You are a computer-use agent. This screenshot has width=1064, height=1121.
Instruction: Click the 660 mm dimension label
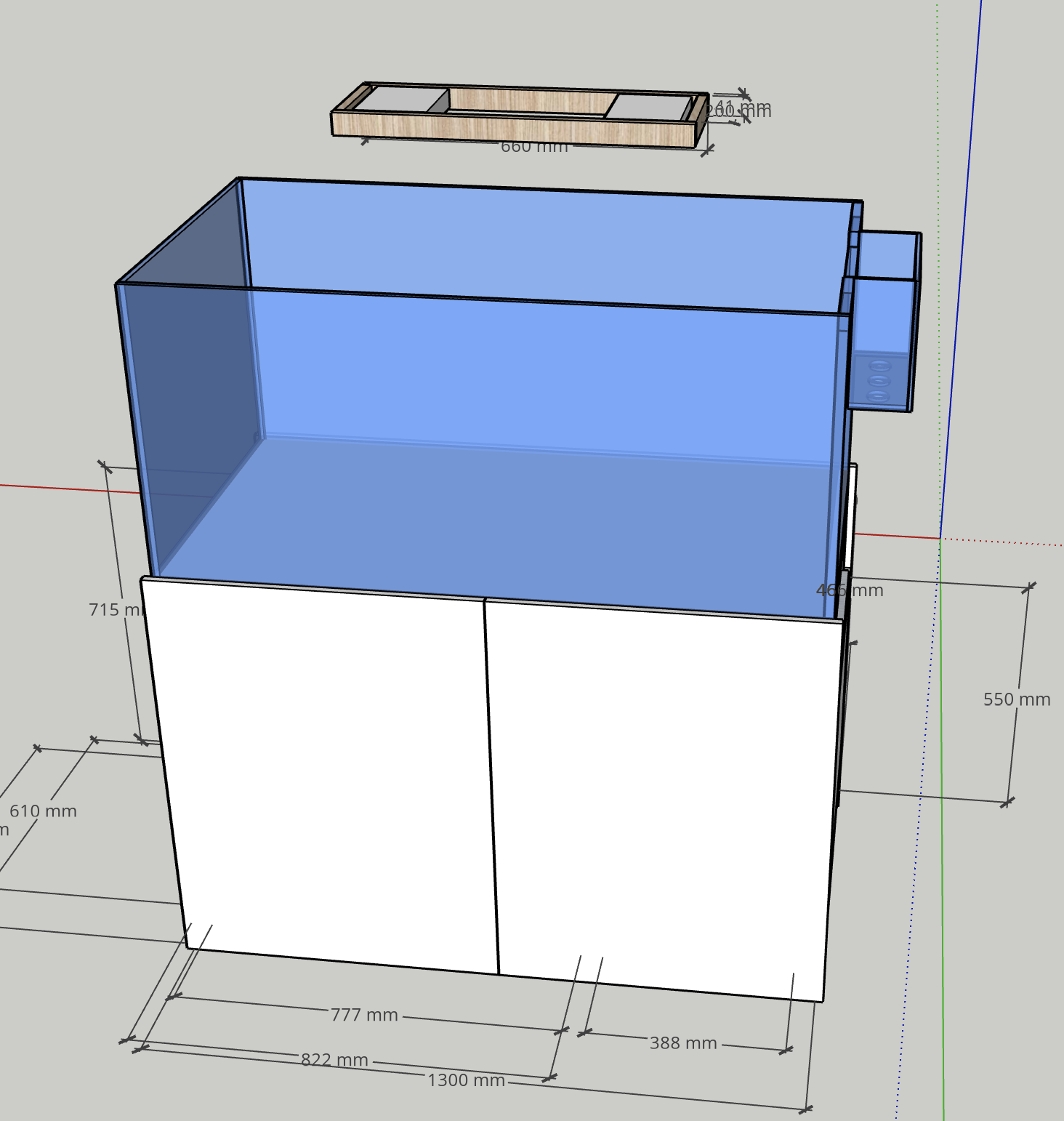pos(533,146)
